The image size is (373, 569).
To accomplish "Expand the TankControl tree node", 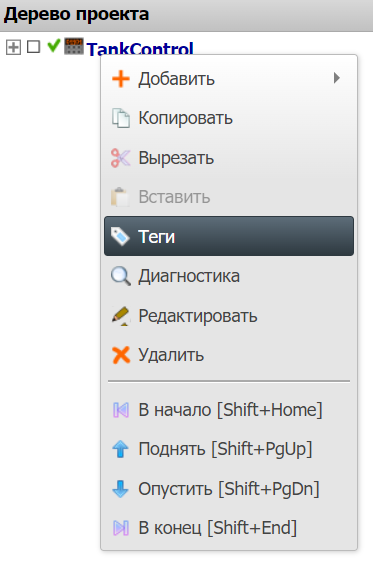I will [x=13, y=47].
